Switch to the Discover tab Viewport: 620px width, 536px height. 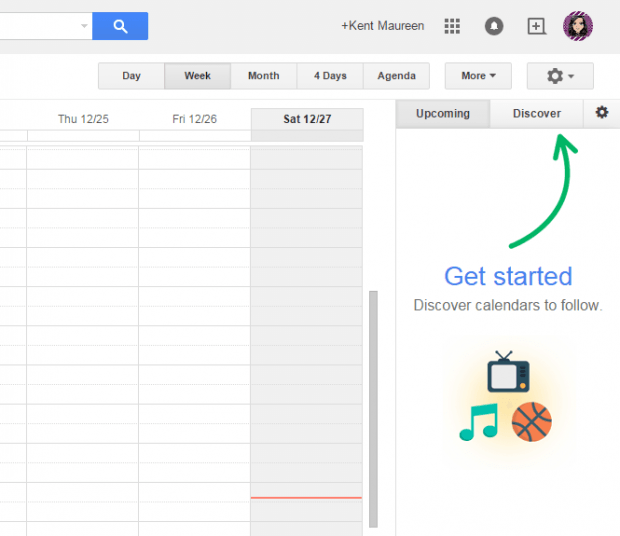coord(537,114)
